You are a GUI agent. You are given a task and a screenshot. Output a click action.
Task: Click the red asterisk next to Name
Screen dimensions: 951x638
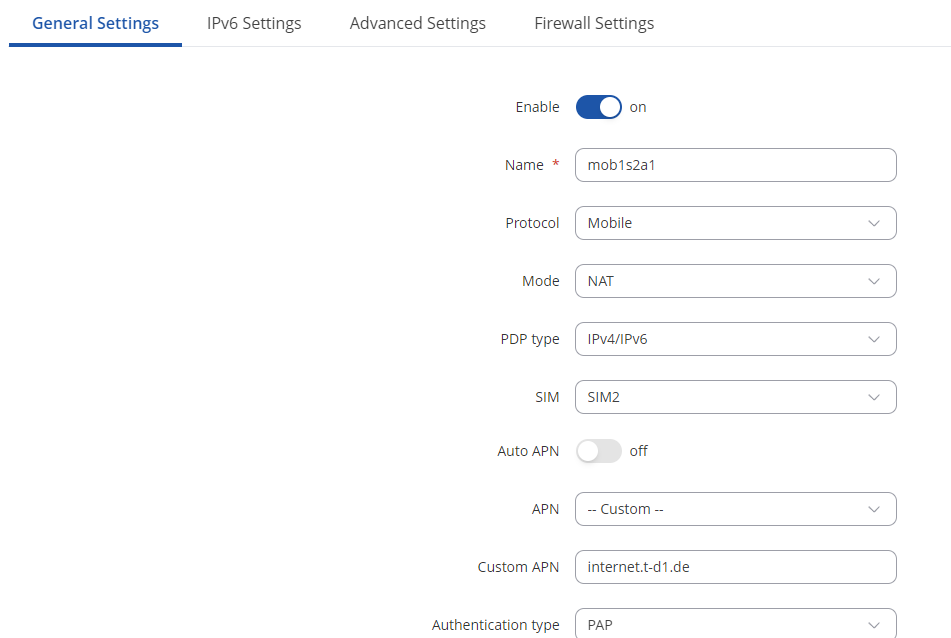tap(555, 165)
